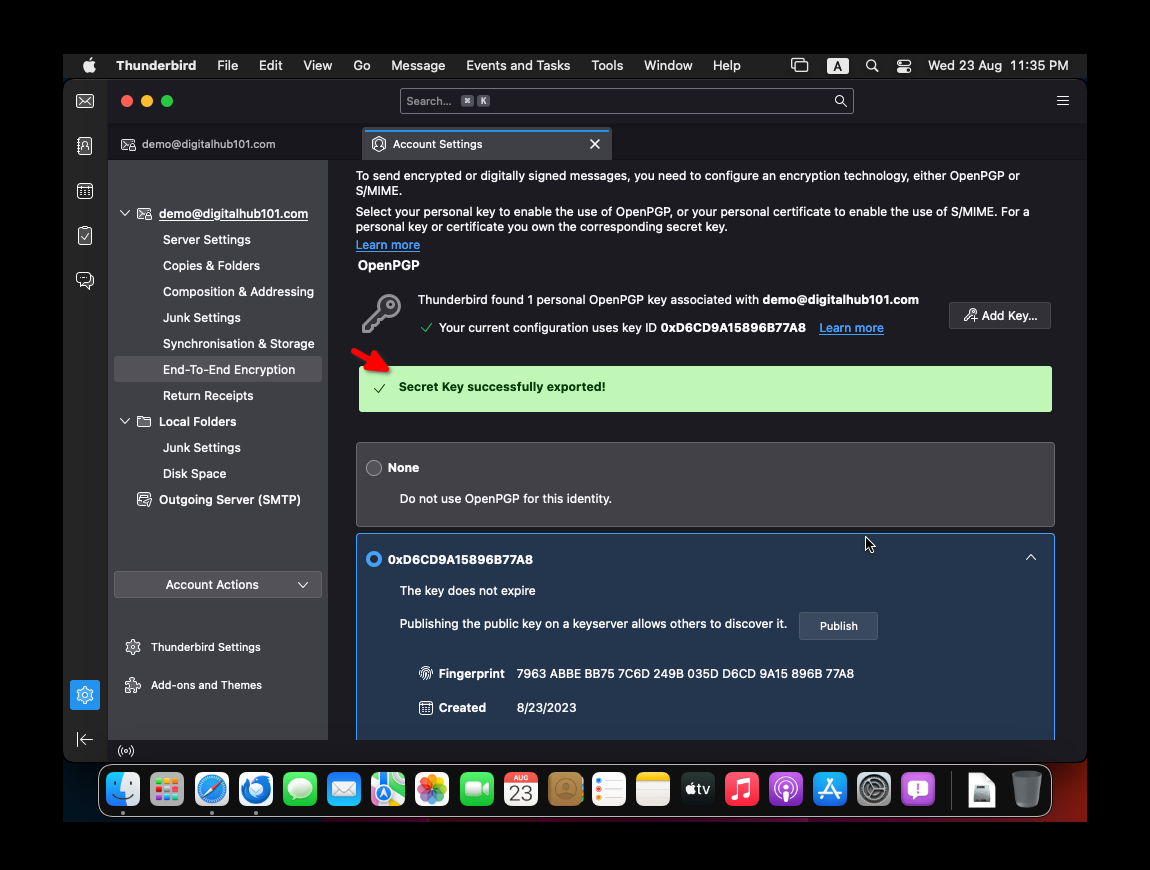Image resolution: width=1150 pixels, height=870 pixels.
Task: Open the Edit menu
Action: click(271, 66)
